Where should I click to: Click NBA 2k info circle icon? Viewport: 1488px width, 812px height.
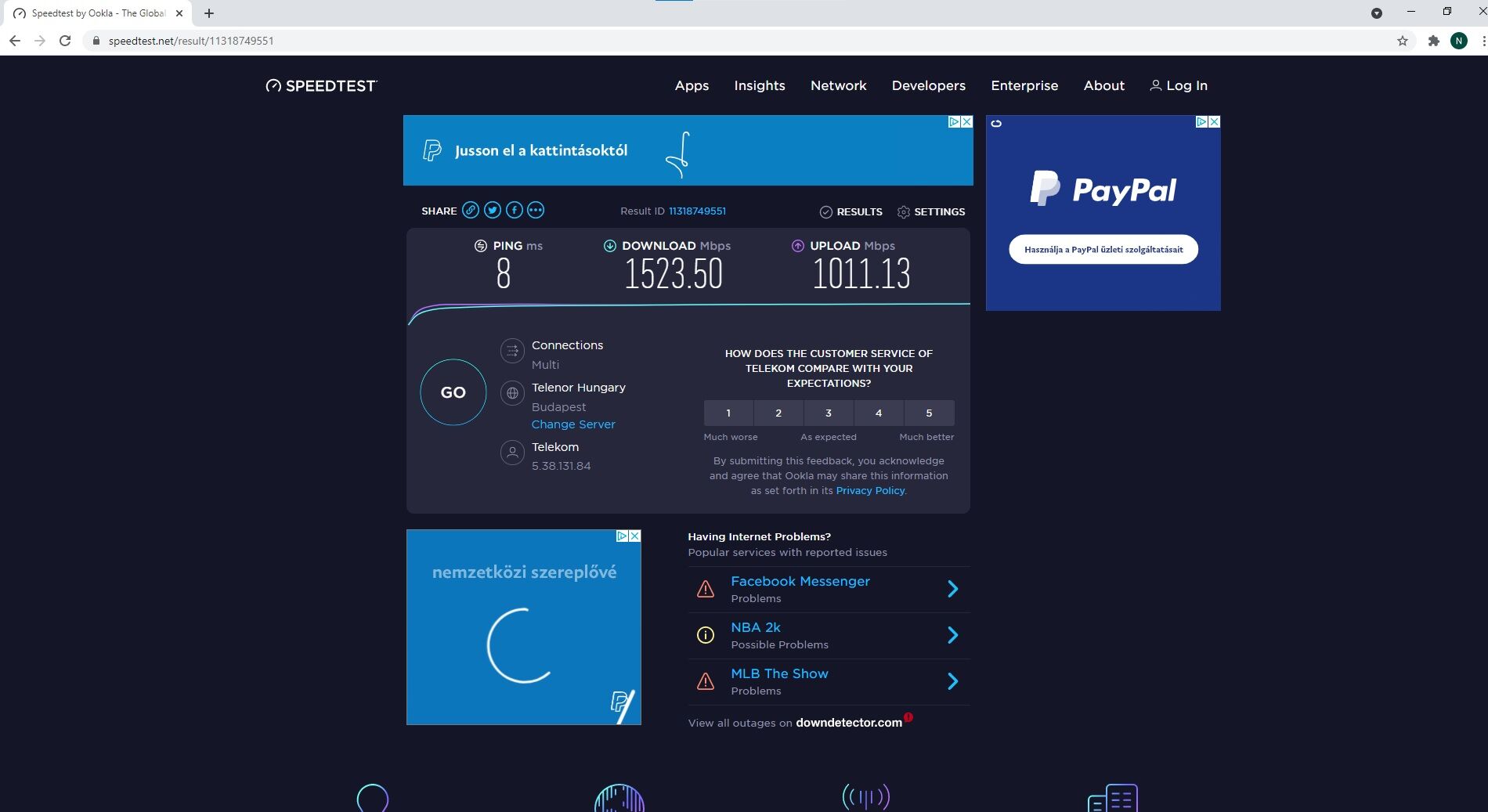tap(706, 635)
